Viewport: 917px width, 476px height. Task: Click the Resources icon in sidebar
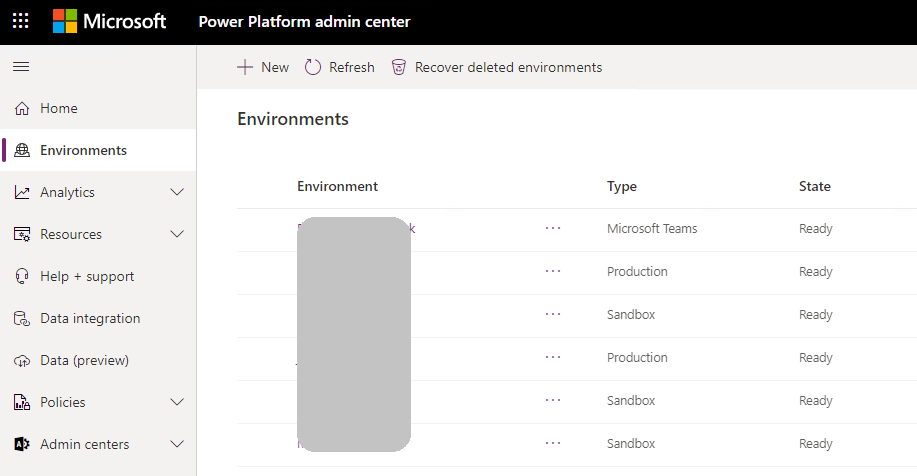(x=22, y=234)
